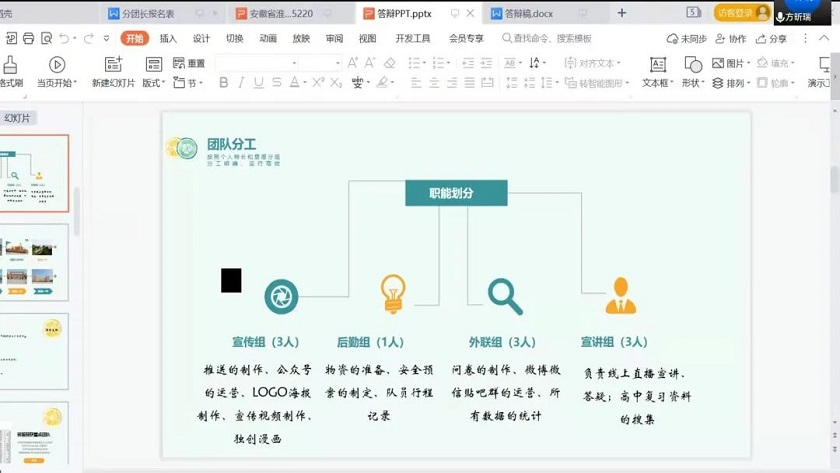Expand quick access toolbar customize arrow
Image resolution: width=840 pixels, height=473 pixels.
pyautogui.click(x=107, y=38)
